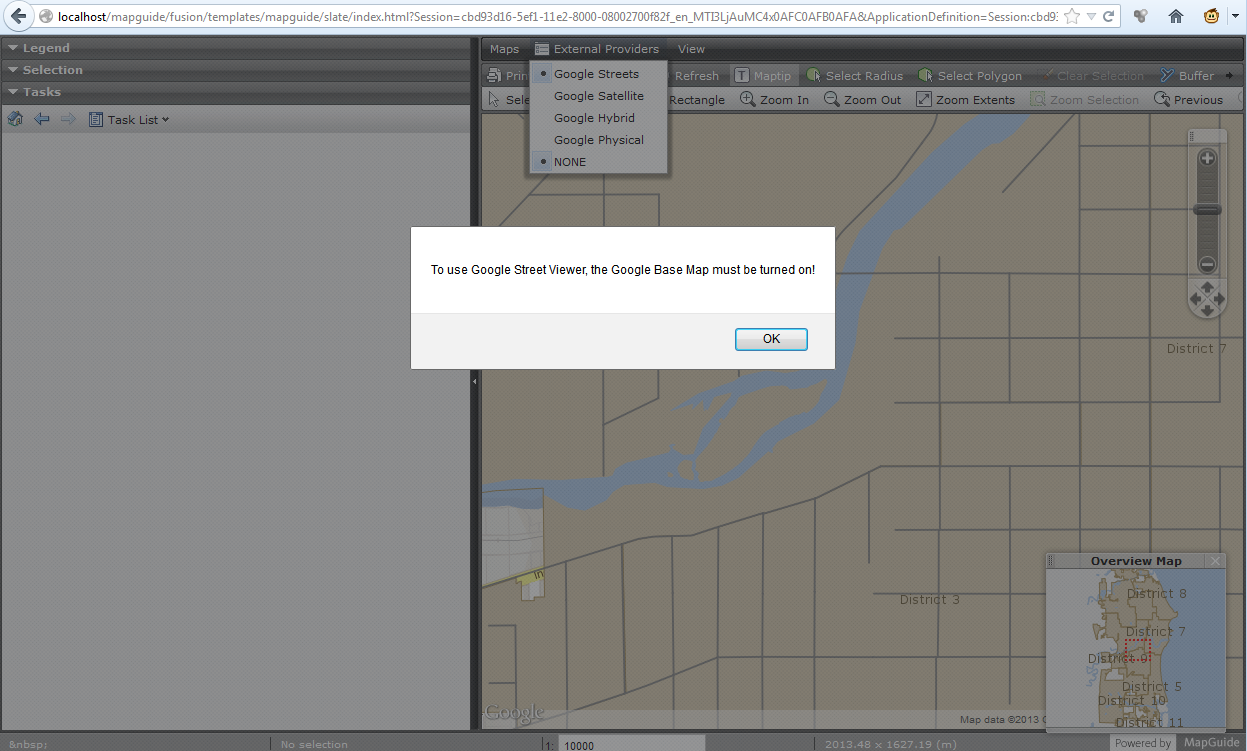Viewport: 1247px width, 751px height.
Task: Click the District 3 map label
Action: point(929,600)
